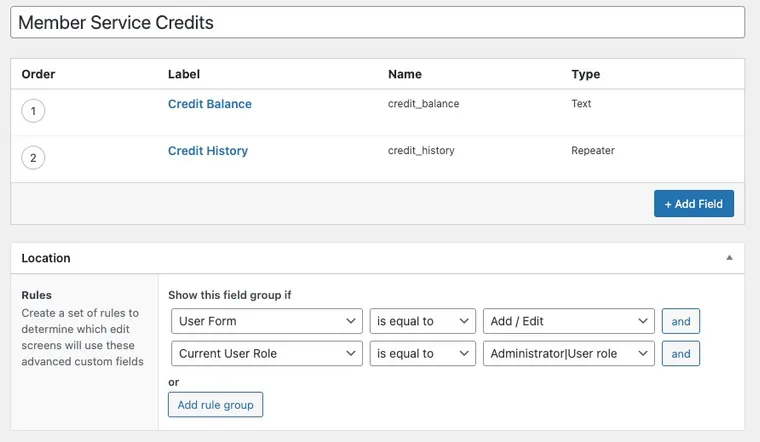Screen dimensions: 760x442
Task: Open the operator dropdown beside Current User Role
Action: (x=423, y=353)
